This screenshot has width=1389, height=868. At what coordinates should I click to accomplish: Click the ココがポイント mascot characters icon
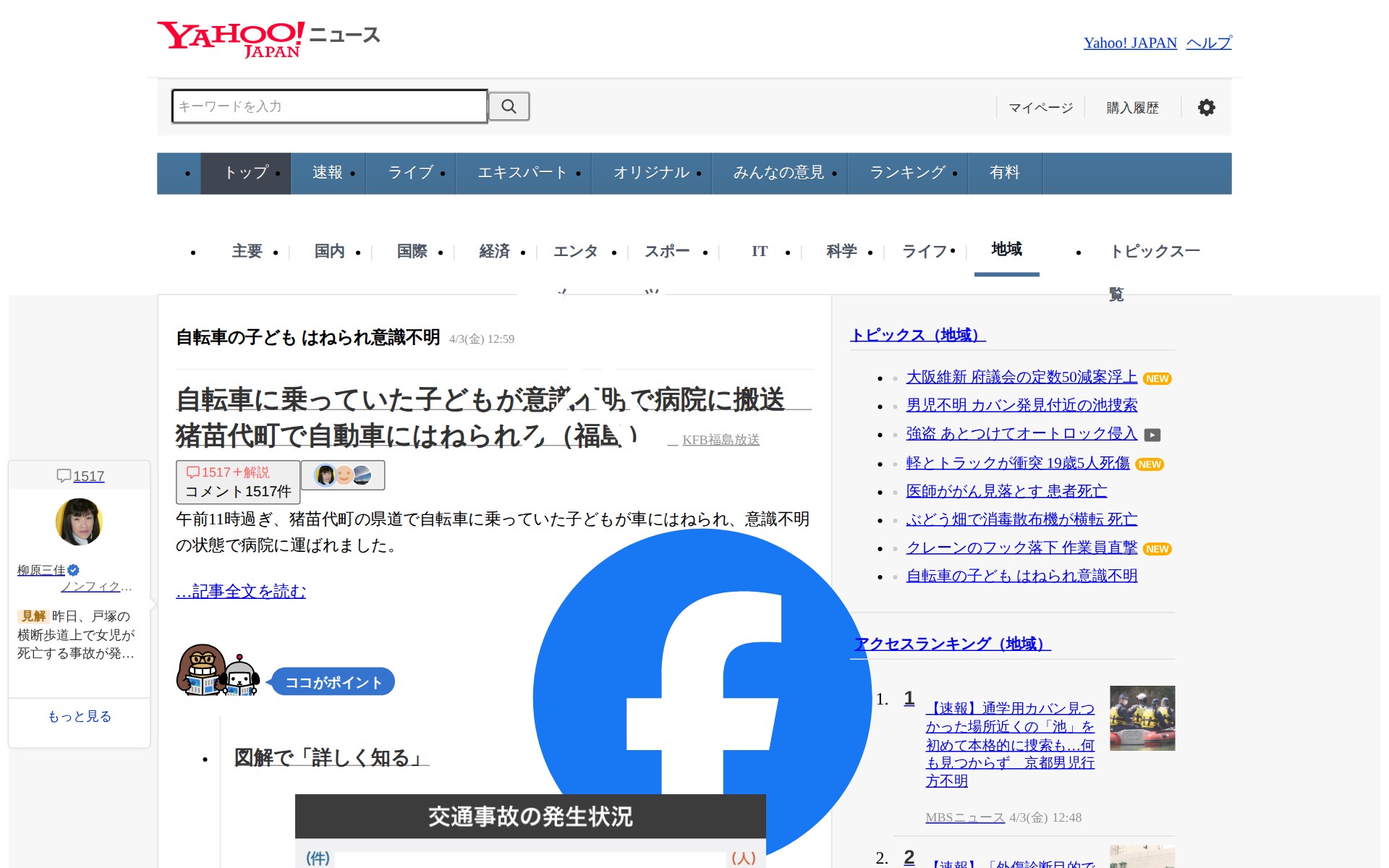218,671
